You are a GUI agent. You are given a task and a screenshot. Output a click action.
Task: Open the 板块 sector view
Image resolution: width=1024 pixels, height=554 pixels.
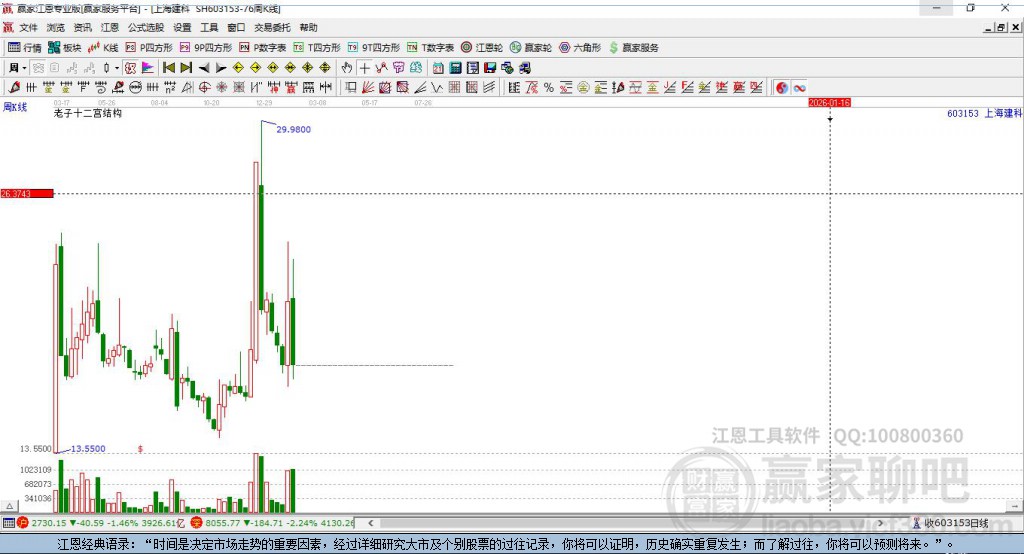(x=65, y=48)
